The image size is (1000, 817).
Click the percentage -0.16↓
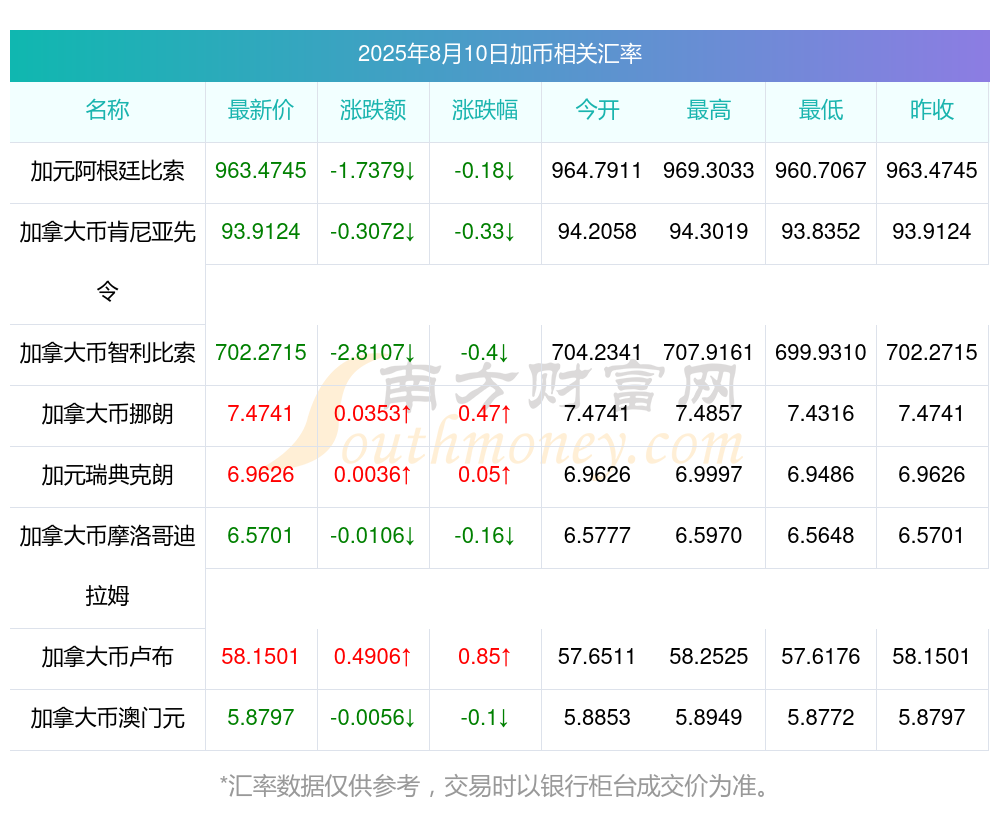tap(485, 536)
